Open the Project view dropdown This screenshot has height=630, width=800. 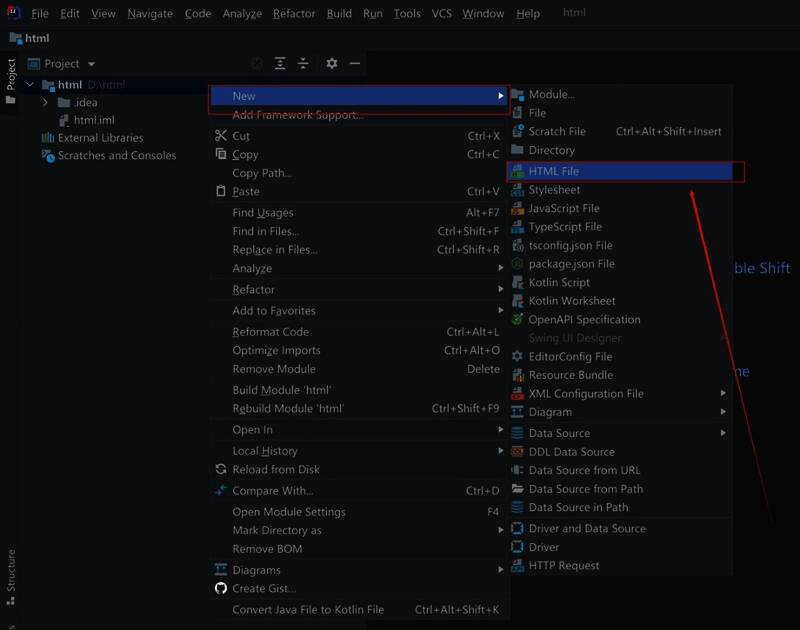pyautogui.click(x=91, y=64)
